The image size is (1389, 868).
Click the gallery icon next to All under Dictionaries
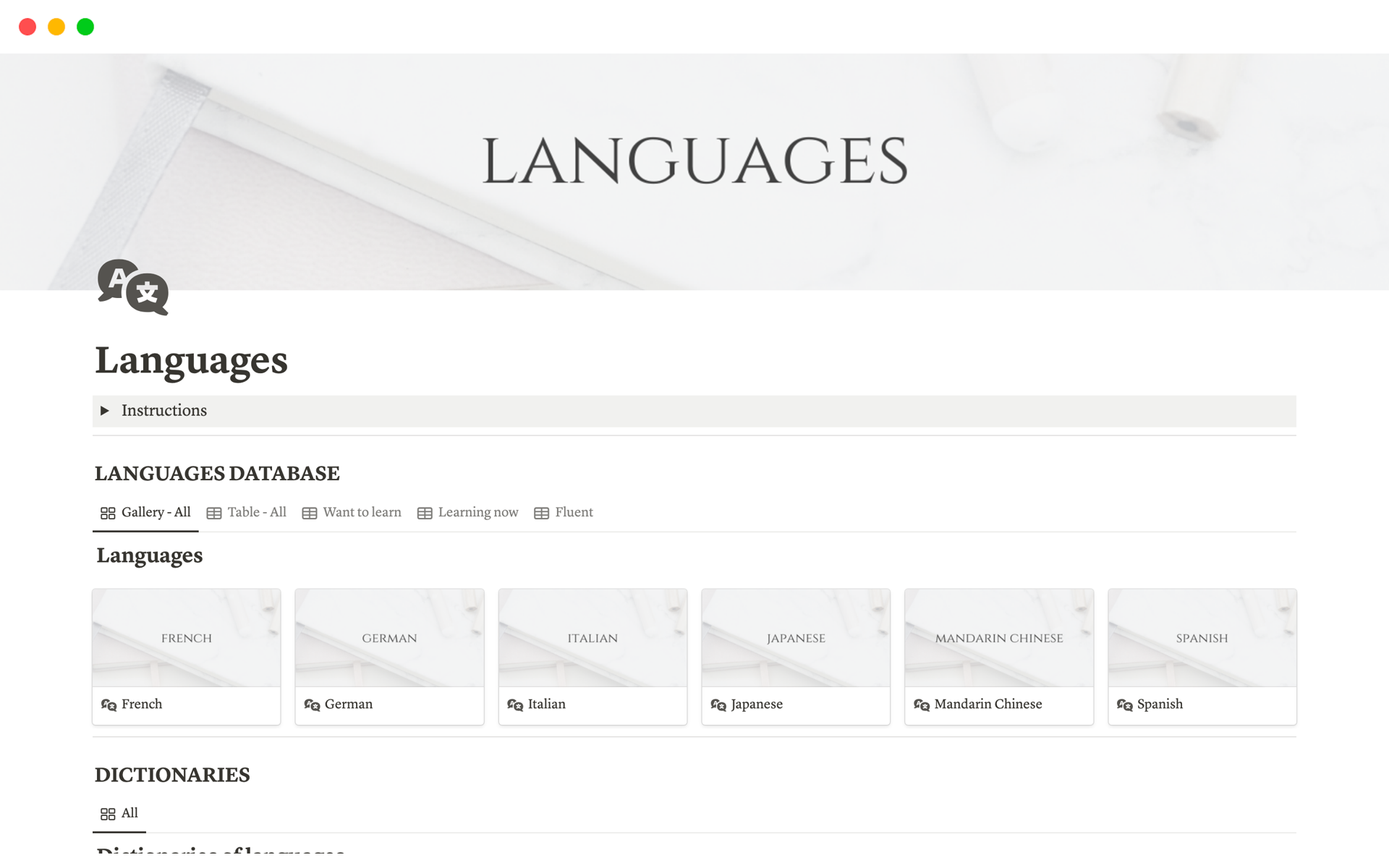point(107,813)
